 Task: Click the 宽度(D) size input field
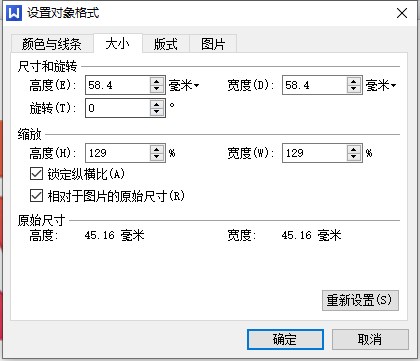pos(315,85)
